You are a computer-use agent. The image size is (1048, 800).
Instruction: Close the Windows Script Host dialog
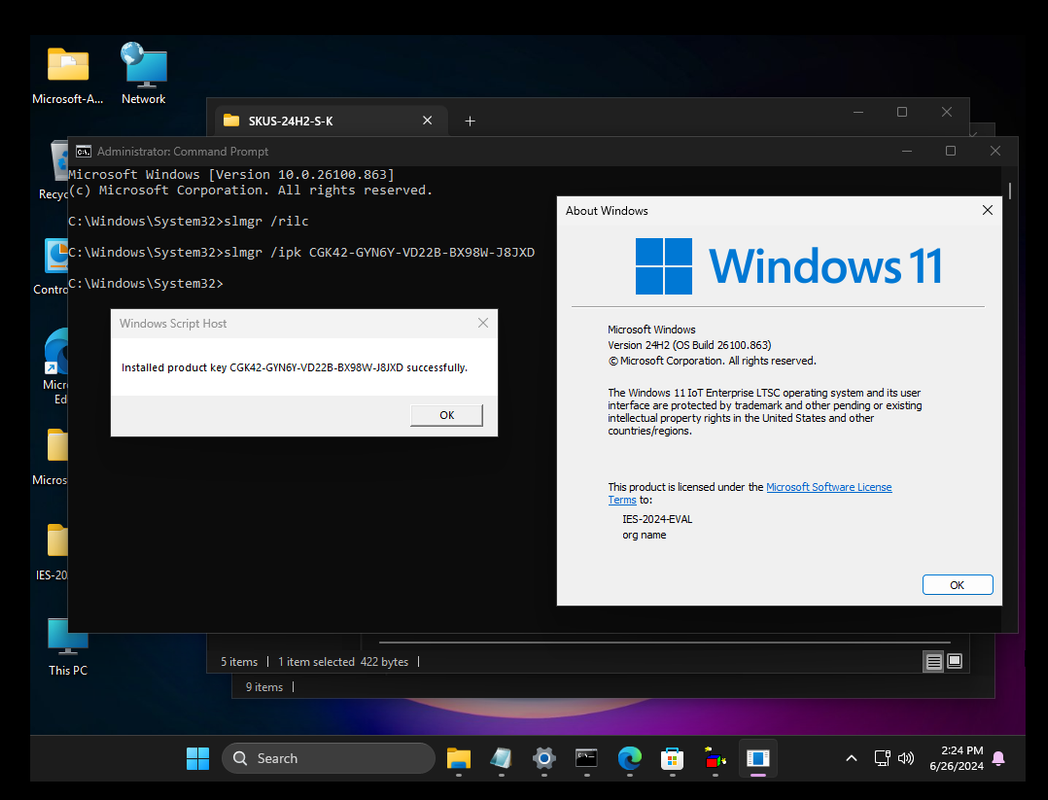click(x=483, y=323)
